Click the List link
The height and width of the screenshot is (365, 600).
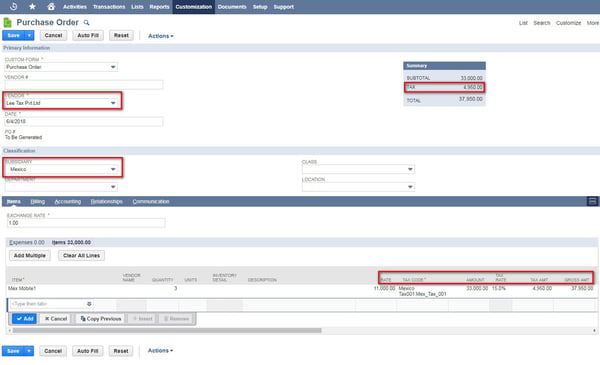[523, 23]
